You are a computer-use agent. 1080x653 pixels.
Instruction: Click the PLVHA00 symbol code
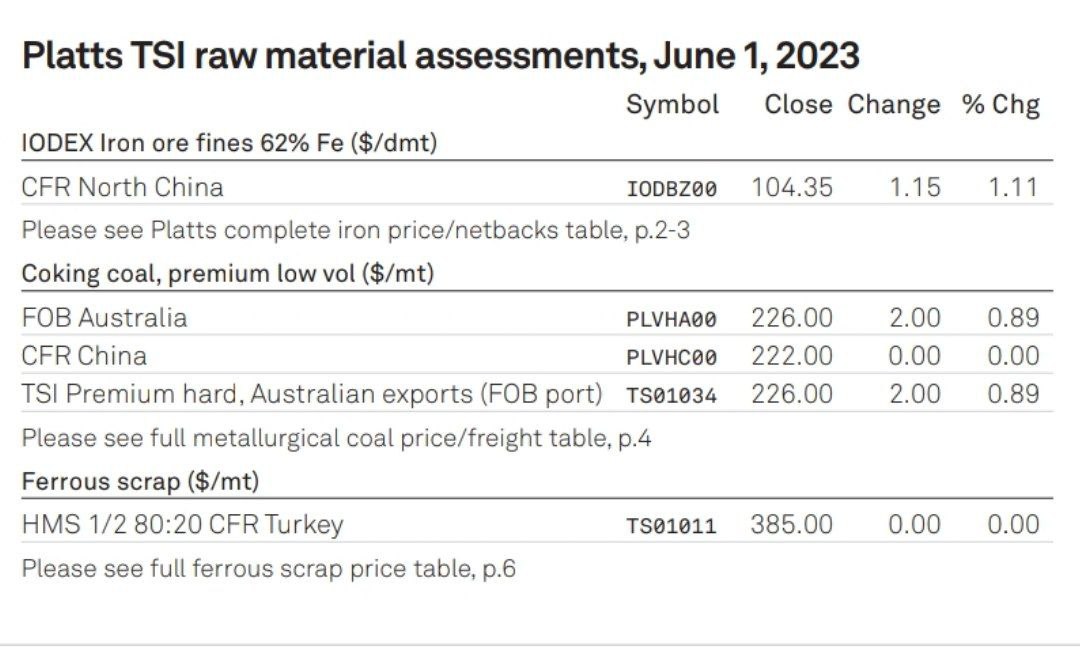tap(671, 319)
